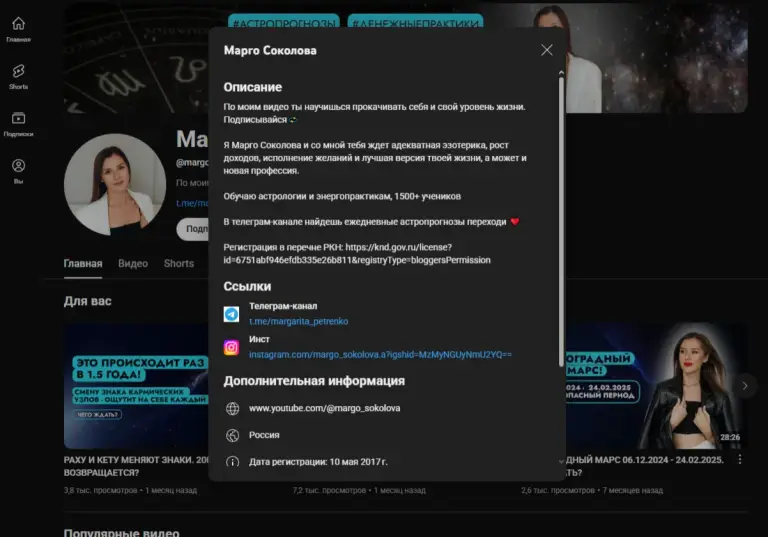Click 7,2 тыс. просмотров video stats
The width and height of the screenshot is (768, 537).
[x=329, y=490]
